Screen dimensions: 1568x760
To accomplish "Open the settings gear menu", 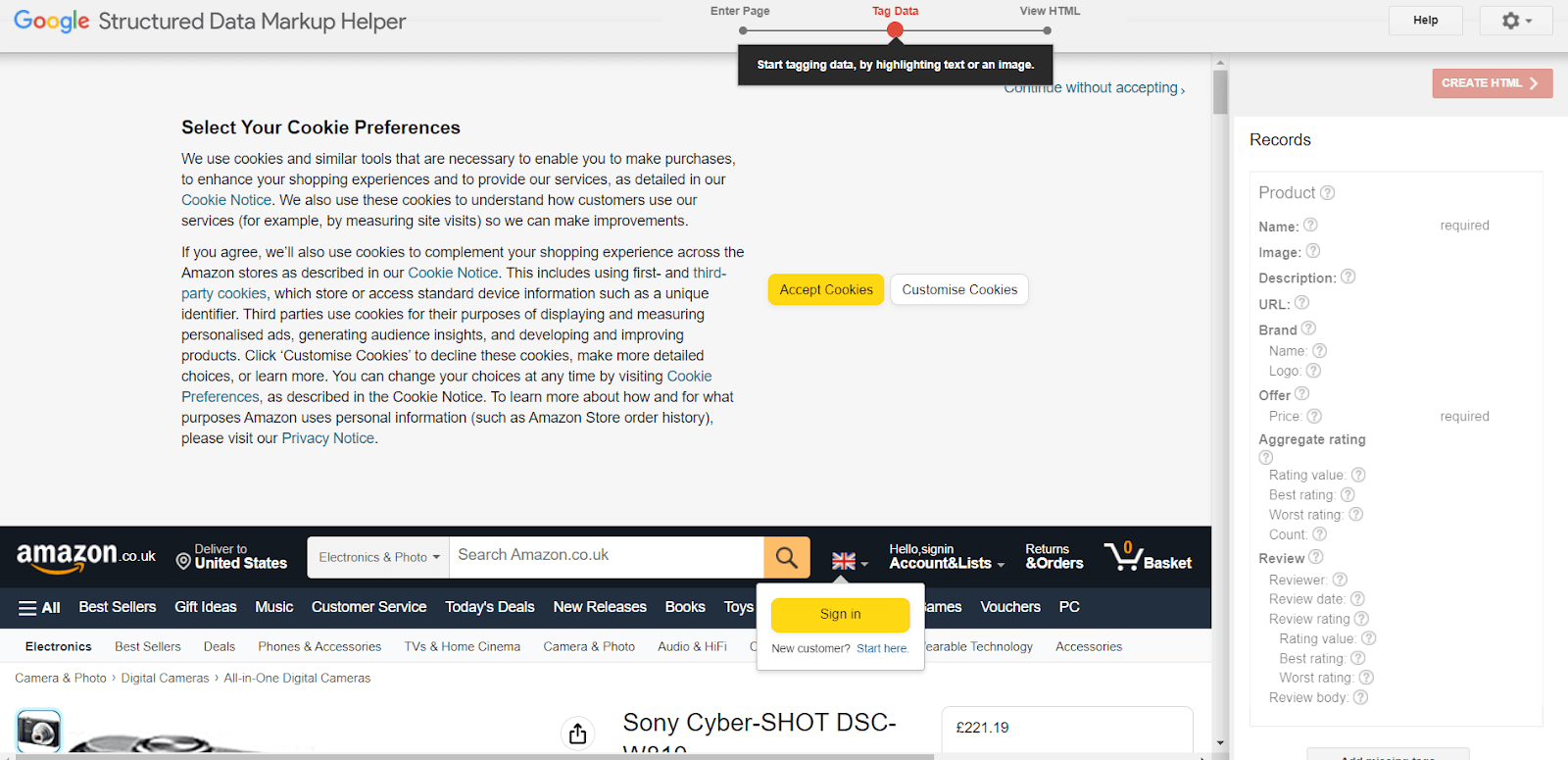I will [1515, 21].
